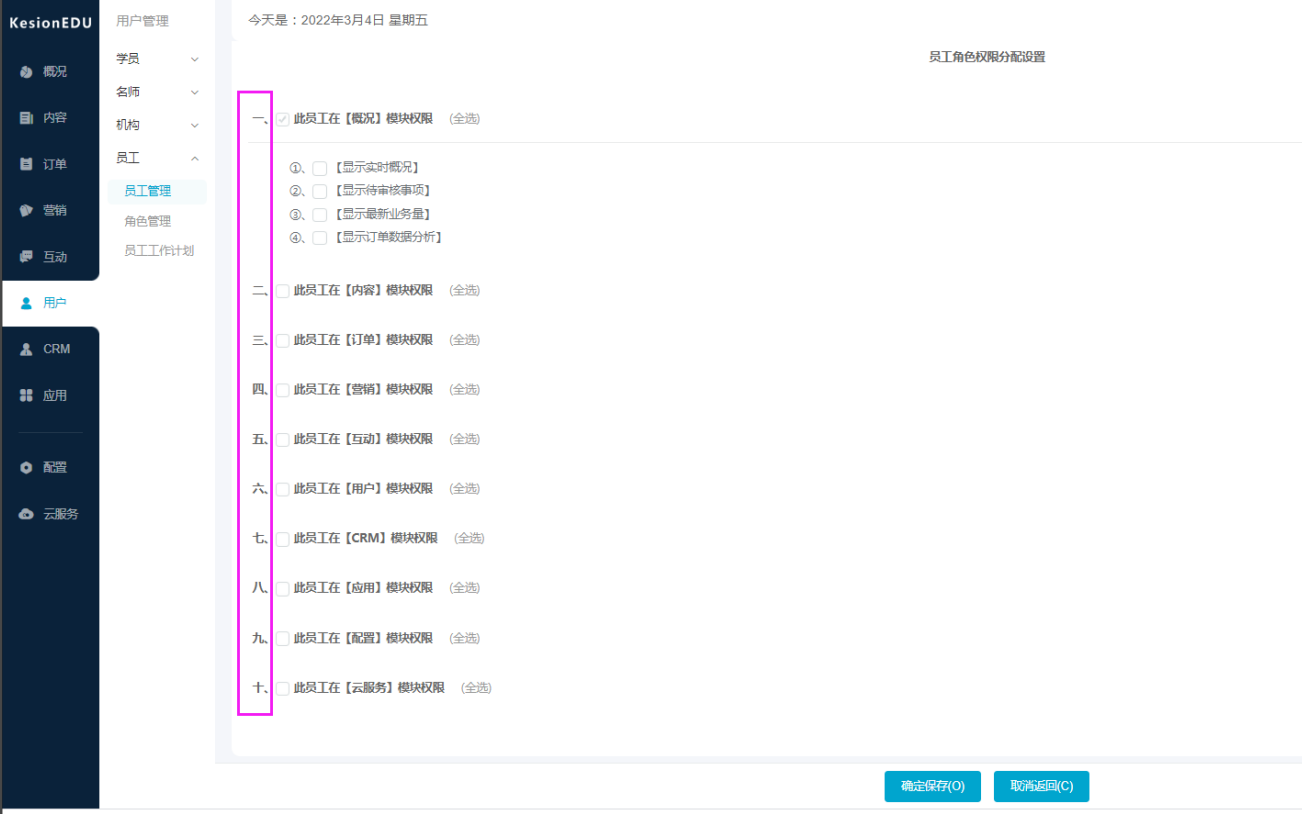Select the 机构 menu item
The height and width of the screenshot is (814, 1302).
128,125
